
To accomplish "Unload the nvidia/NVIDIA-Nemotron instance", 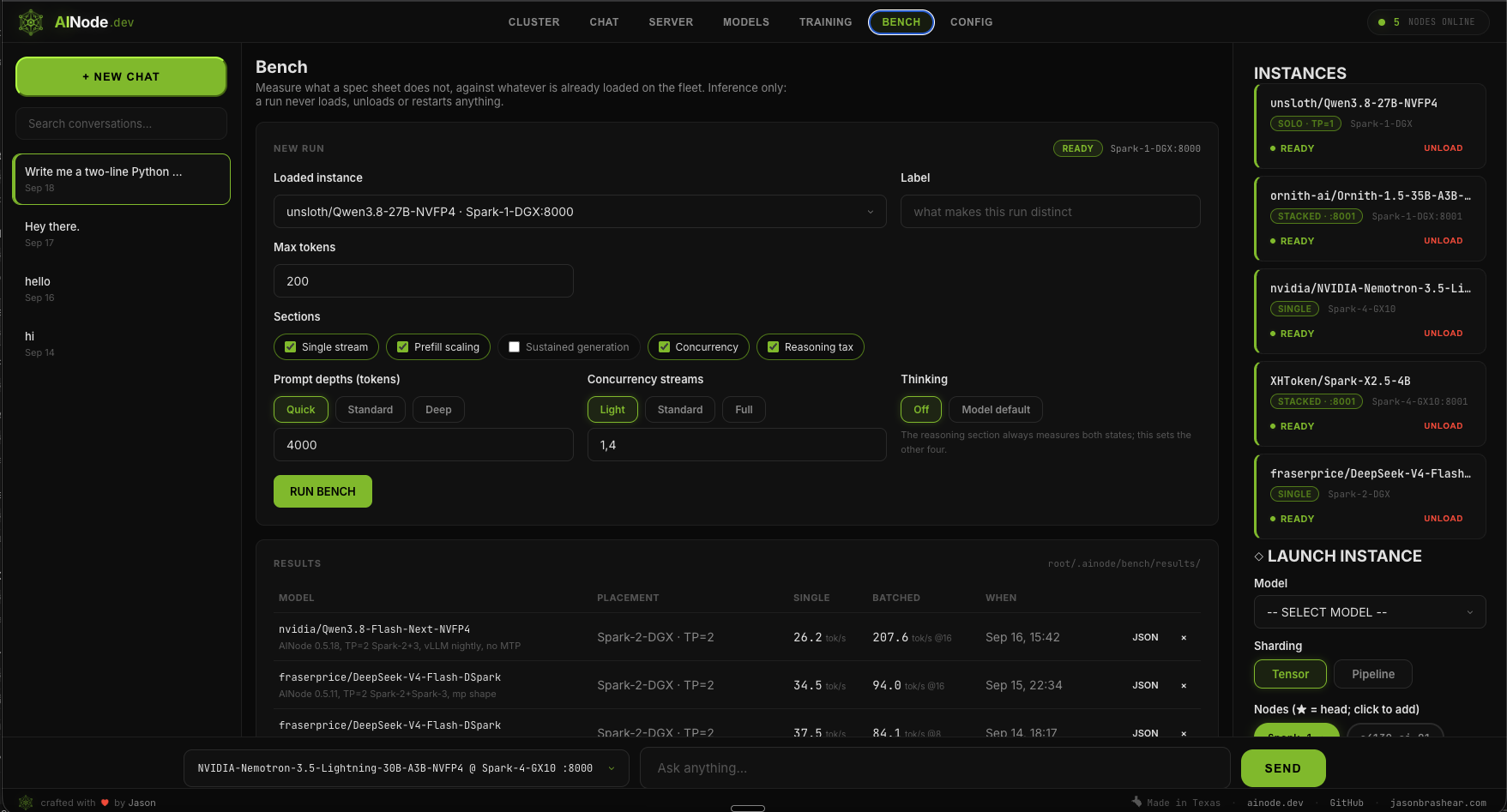I will (x=1444, y=334).
